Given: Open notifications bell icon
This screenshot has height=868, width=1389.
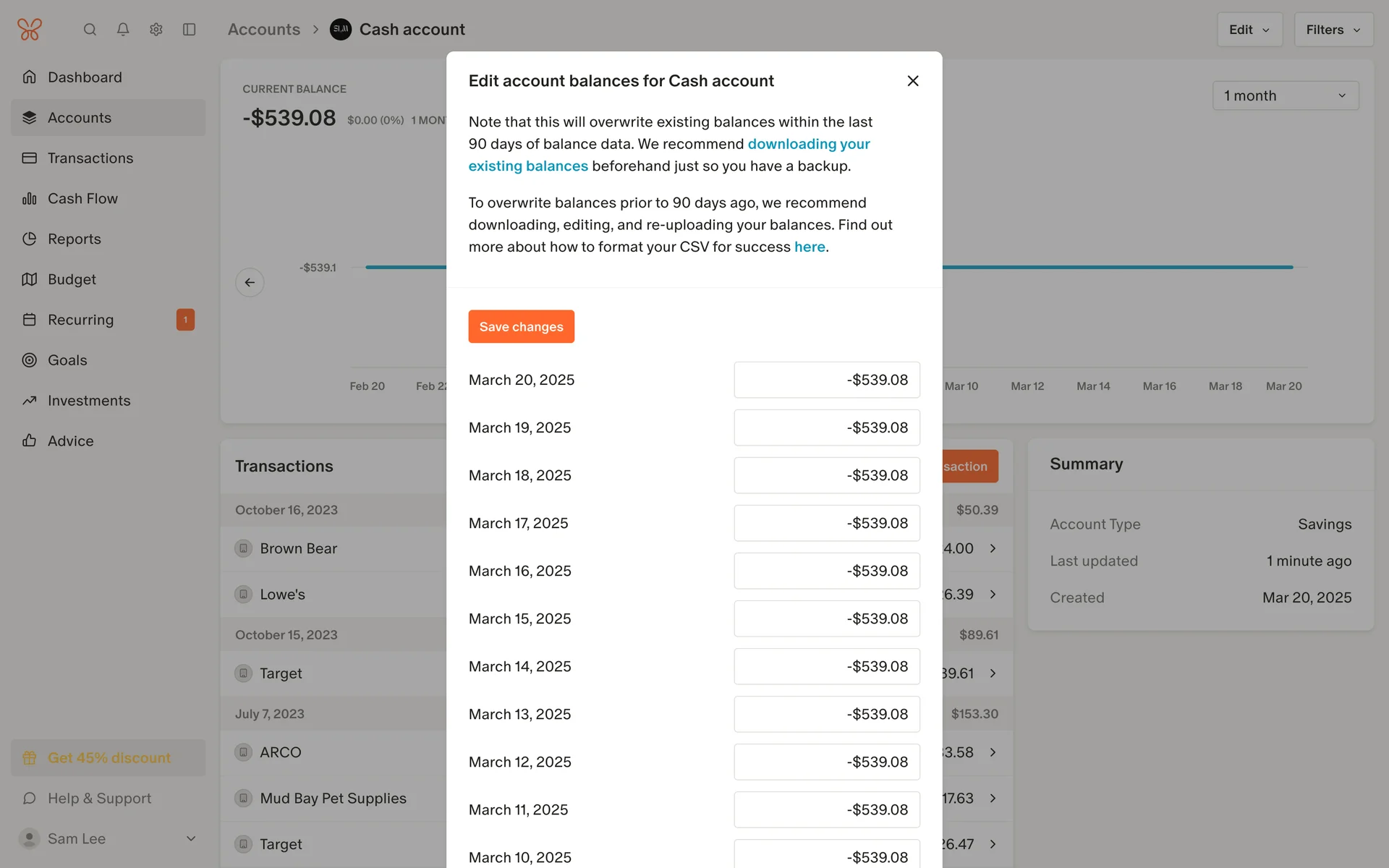Looking at the screenshot, I should [x=123, y=30].
